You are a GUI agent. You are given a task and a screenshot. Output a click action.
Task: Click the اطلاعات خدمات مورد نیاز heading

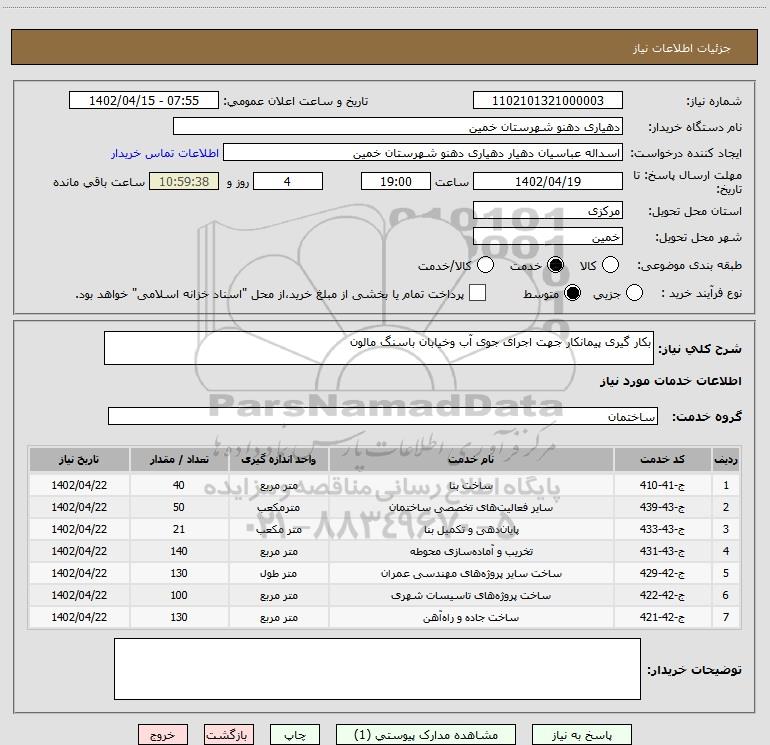click(x=670, y=381)
